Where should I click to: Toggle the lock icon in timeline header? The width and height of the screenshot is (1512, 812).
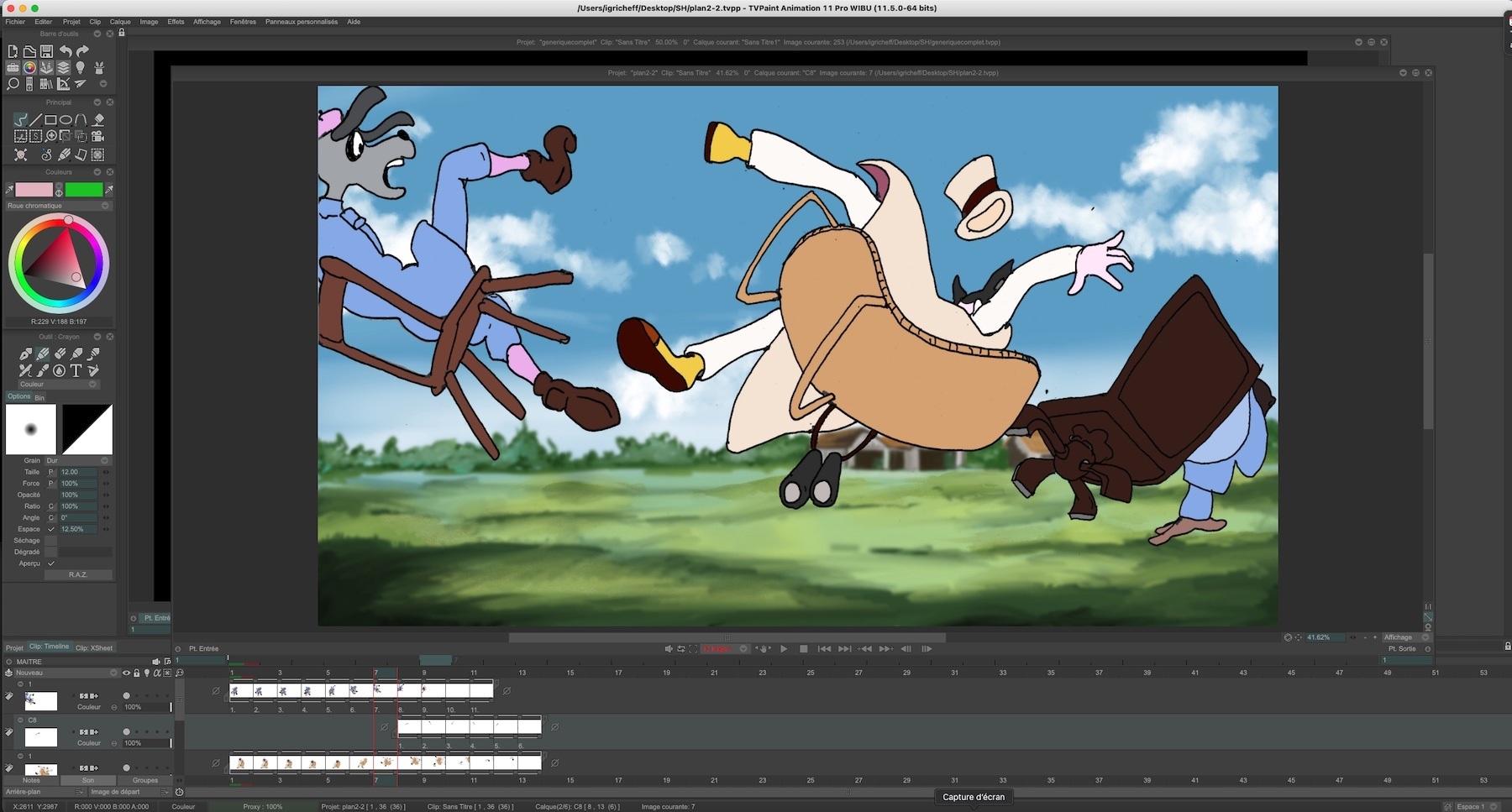[136, 673]
